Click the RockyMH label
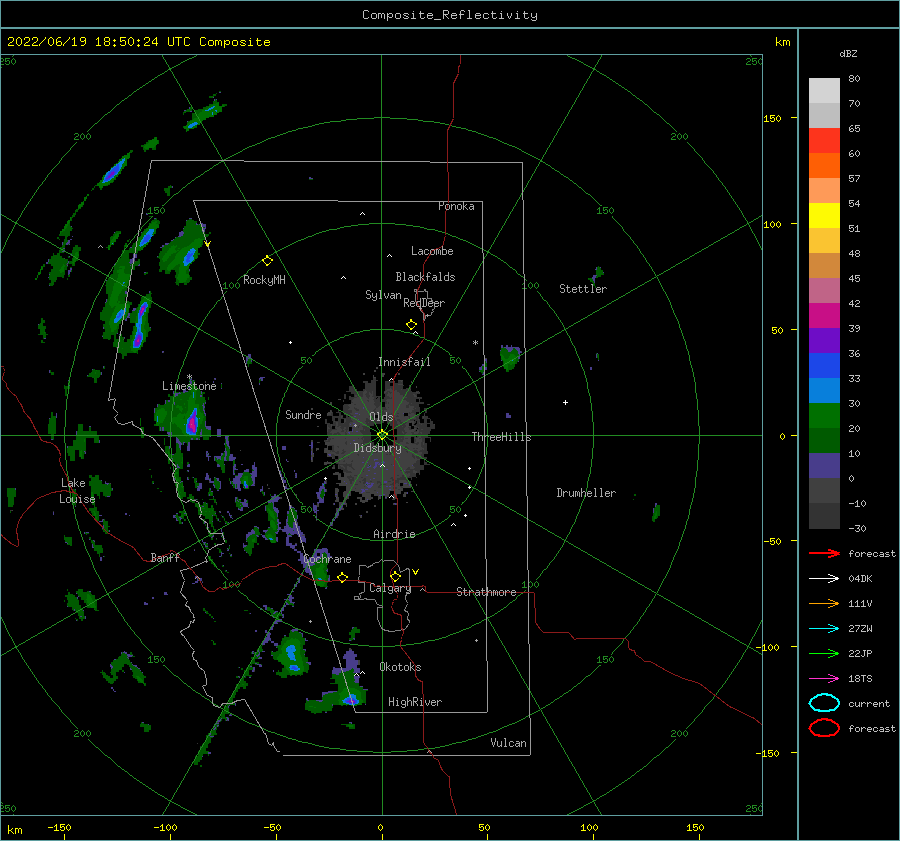 [x=264, y=280]
